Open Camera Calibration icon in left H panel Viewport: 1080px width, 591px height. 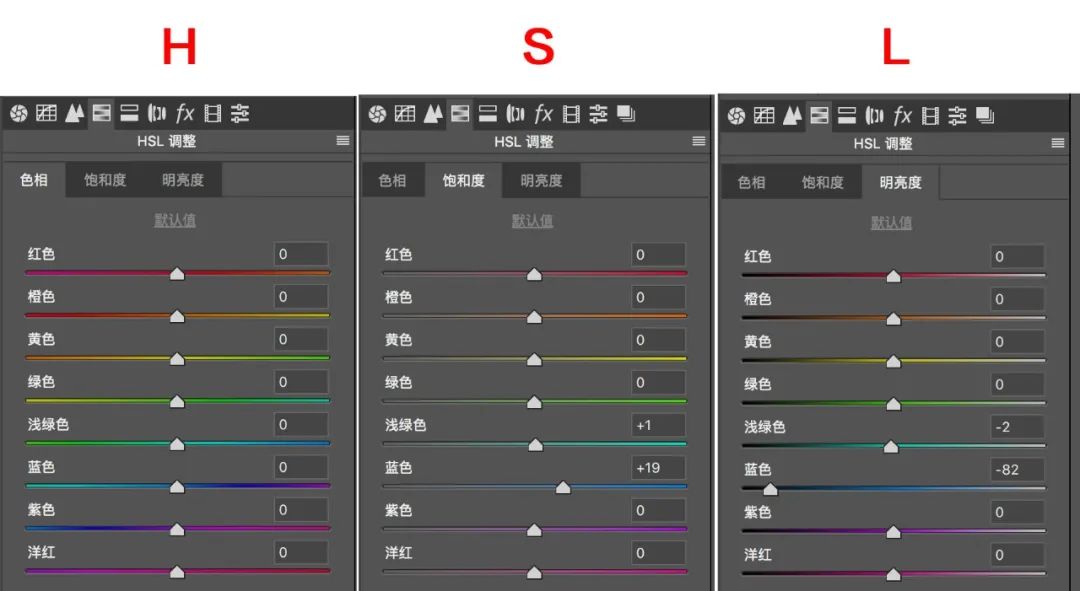pos(213,113)
